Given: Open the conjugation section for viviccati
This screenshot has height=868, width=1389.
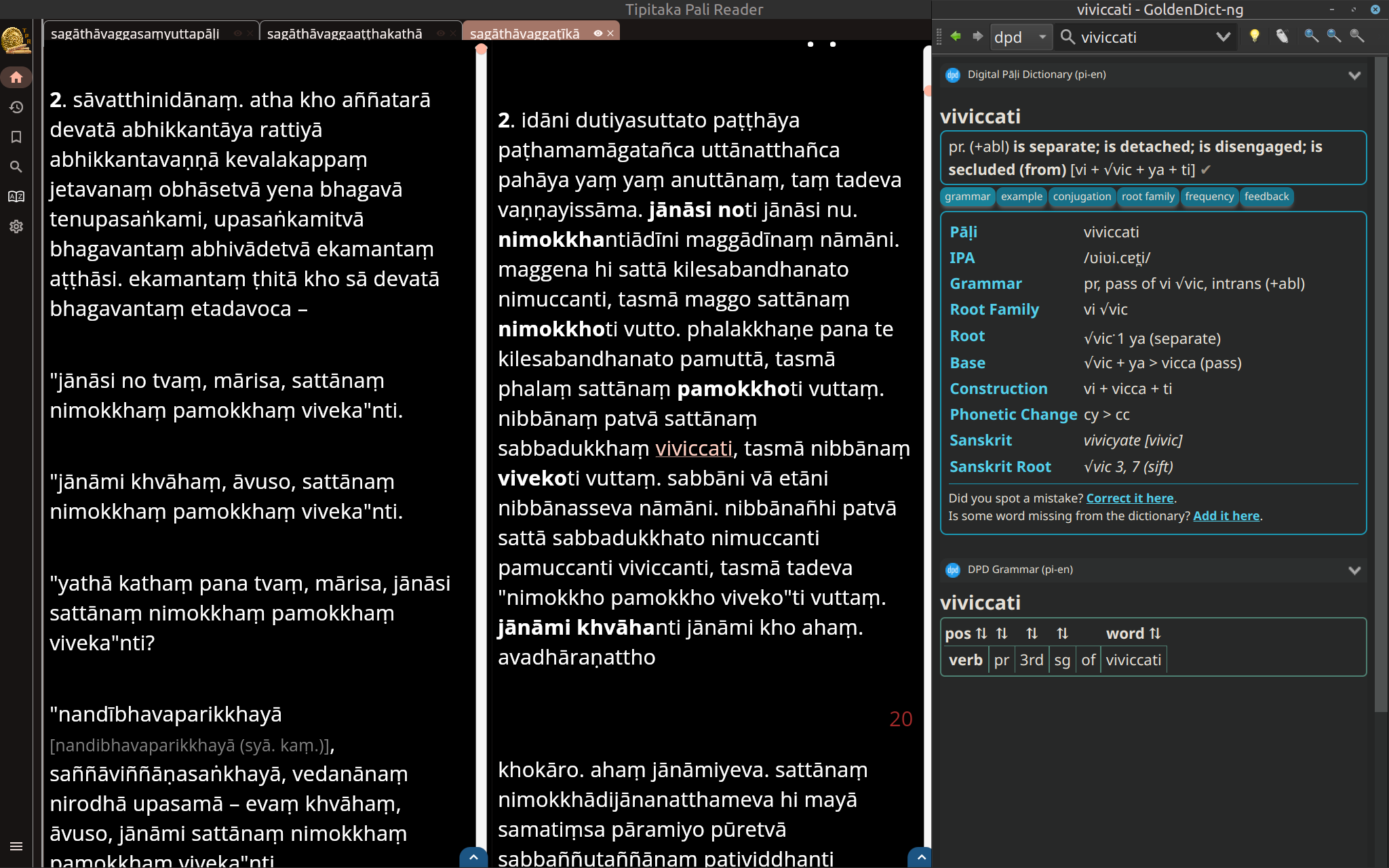Looking at the screenshot, I should pos(1082,197).
